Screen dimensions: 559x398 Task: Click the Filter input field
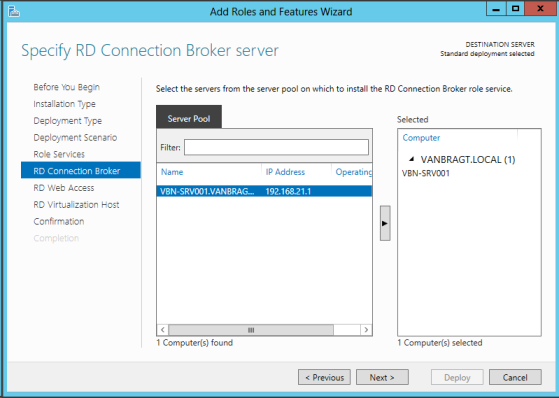(276, 147)
